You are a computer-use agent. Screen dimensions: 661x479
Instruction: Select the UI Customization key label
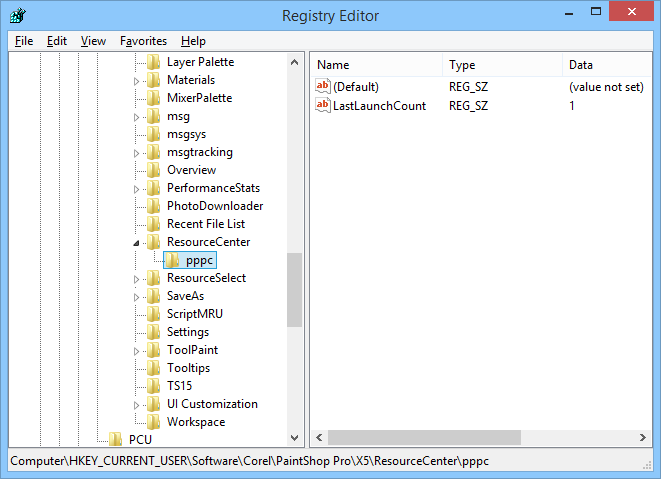[212, 404]
